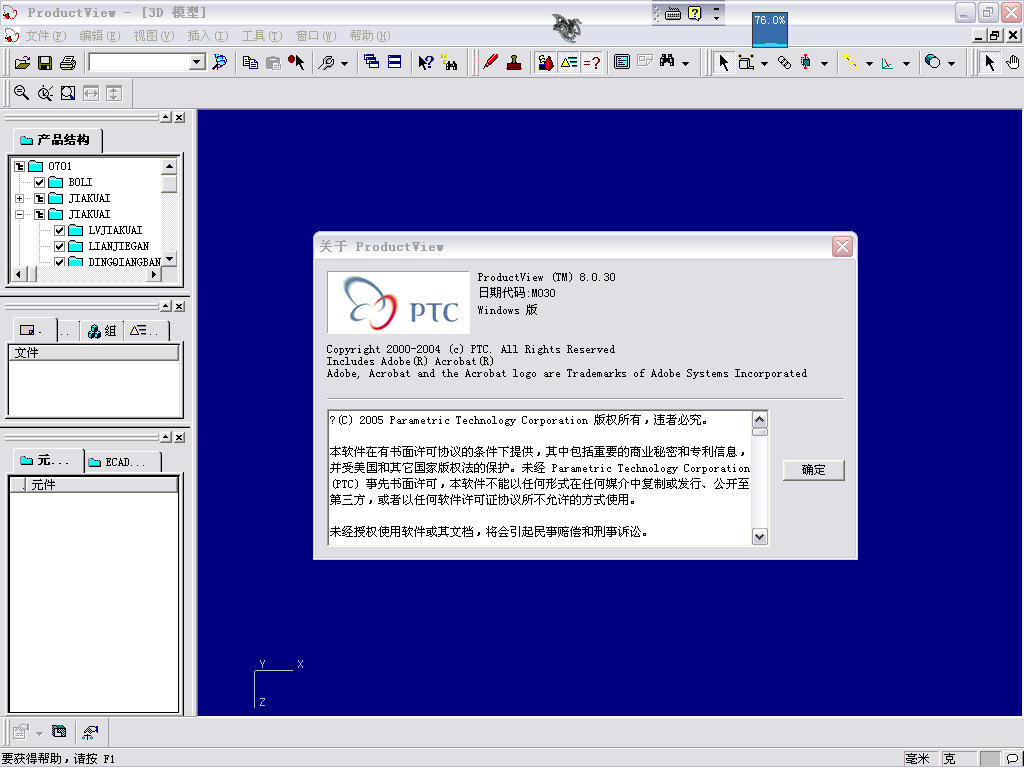Click the bottom toolbar network icon
This screenshot has width=1024, height=768.
click(x=90, y=733)
